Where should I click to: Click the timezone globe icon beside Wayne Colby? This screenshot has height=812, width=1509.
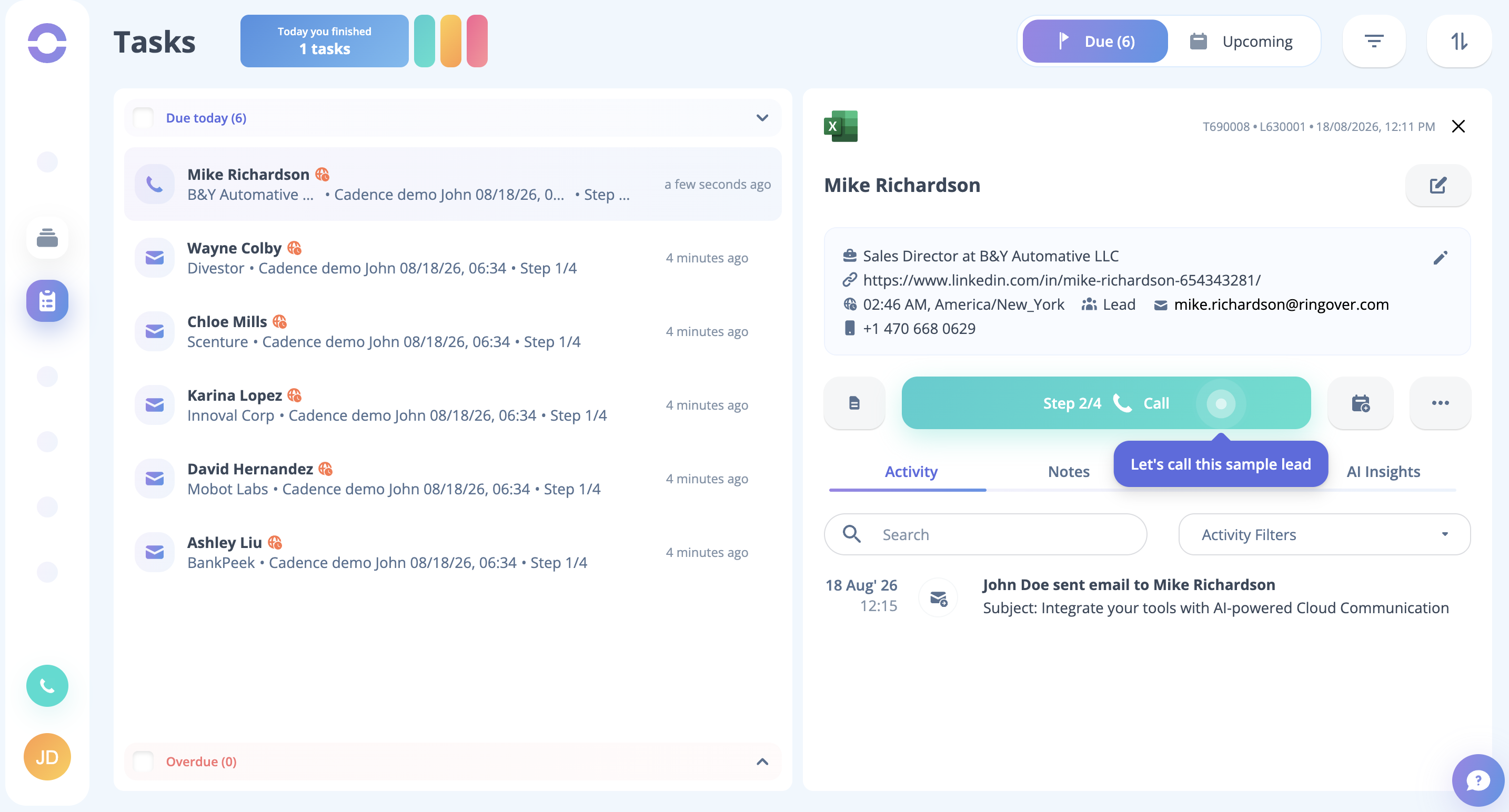pos(295,248)
